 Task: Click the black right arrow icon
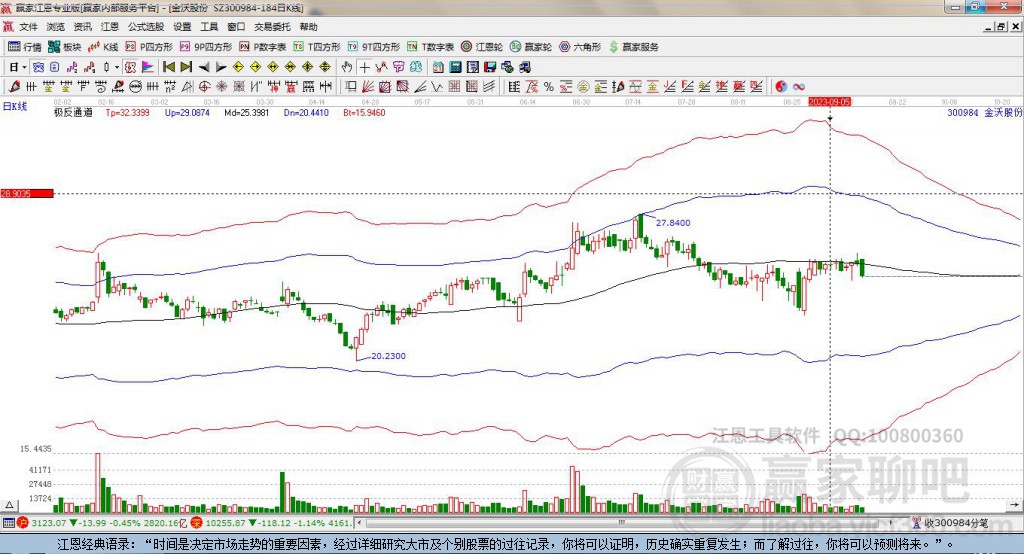tap(221, 67)
